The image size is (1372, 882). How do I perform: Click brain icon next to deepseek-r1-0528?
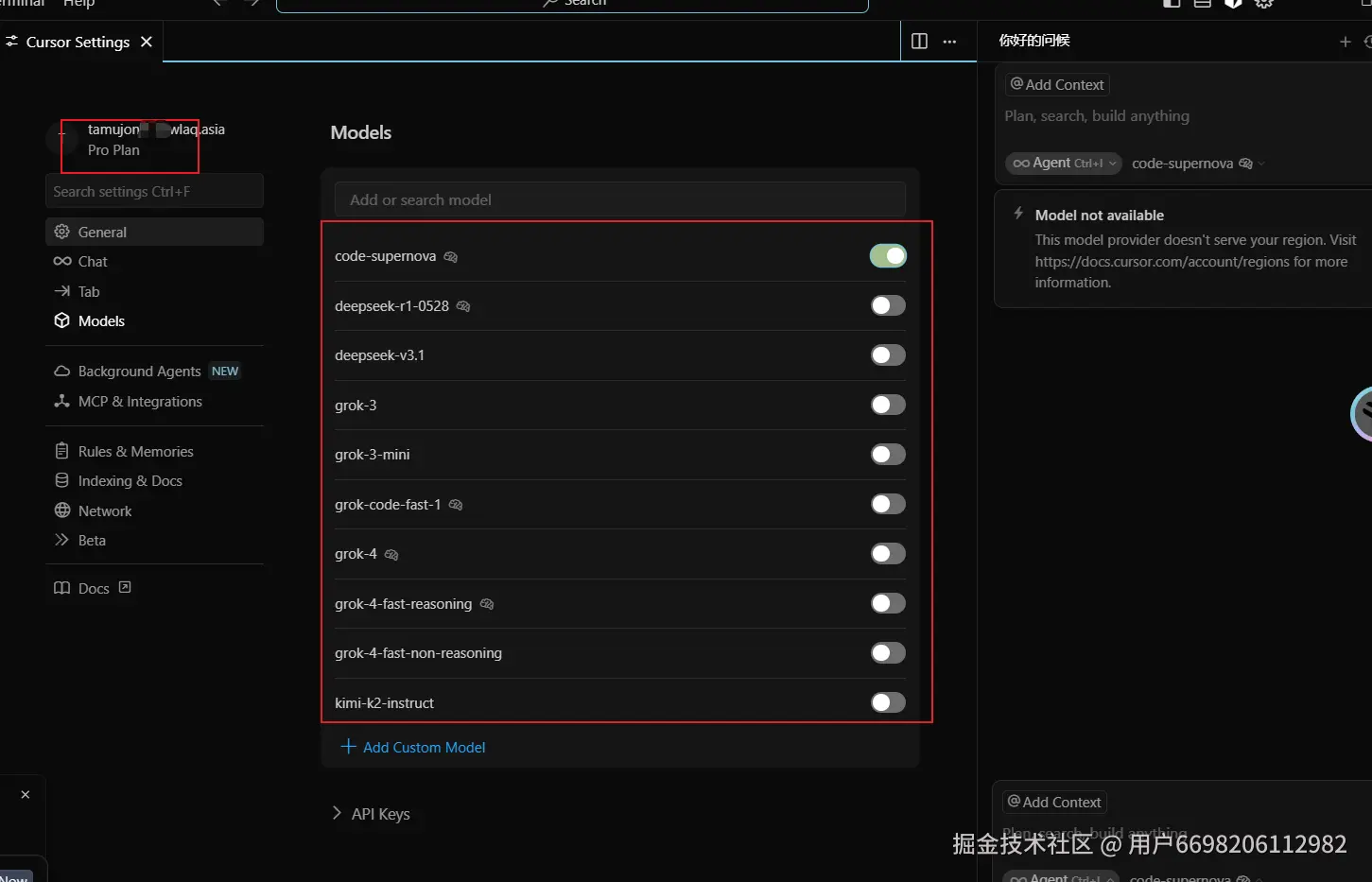(x=463, y=306)
